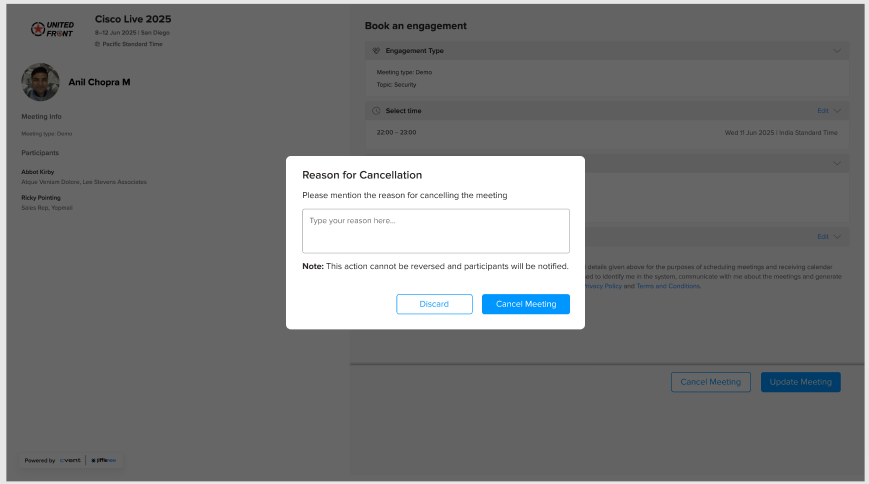Open the Terms and Conditions link
This screenshot has height=484, width=869.
click(x=668, y=286)
